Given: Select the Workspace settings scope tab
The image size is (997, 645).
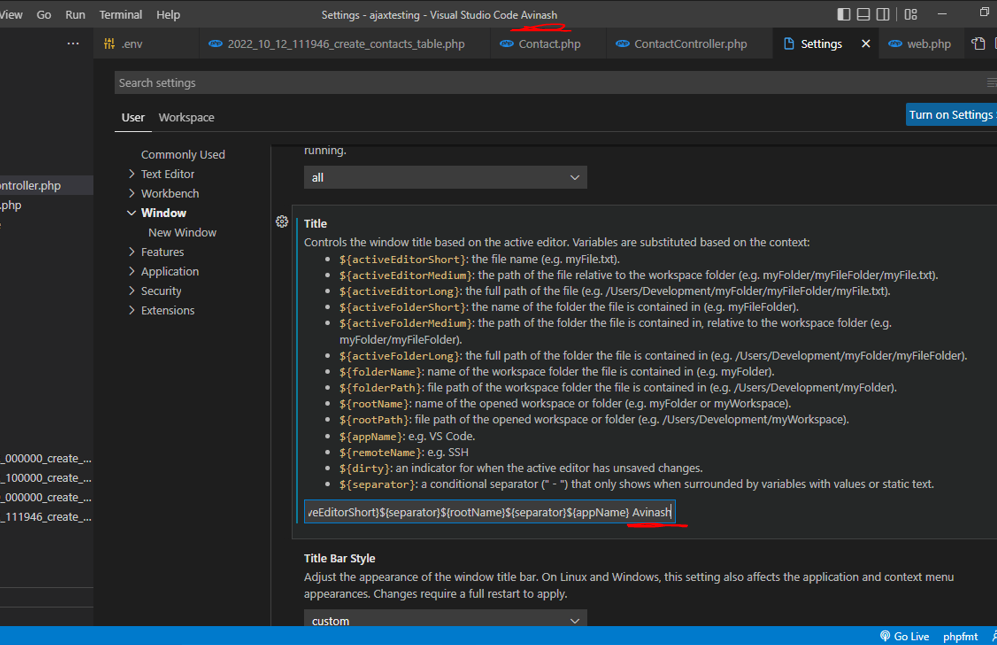Looking at the screenshot, I should click(x=186, y=118).
